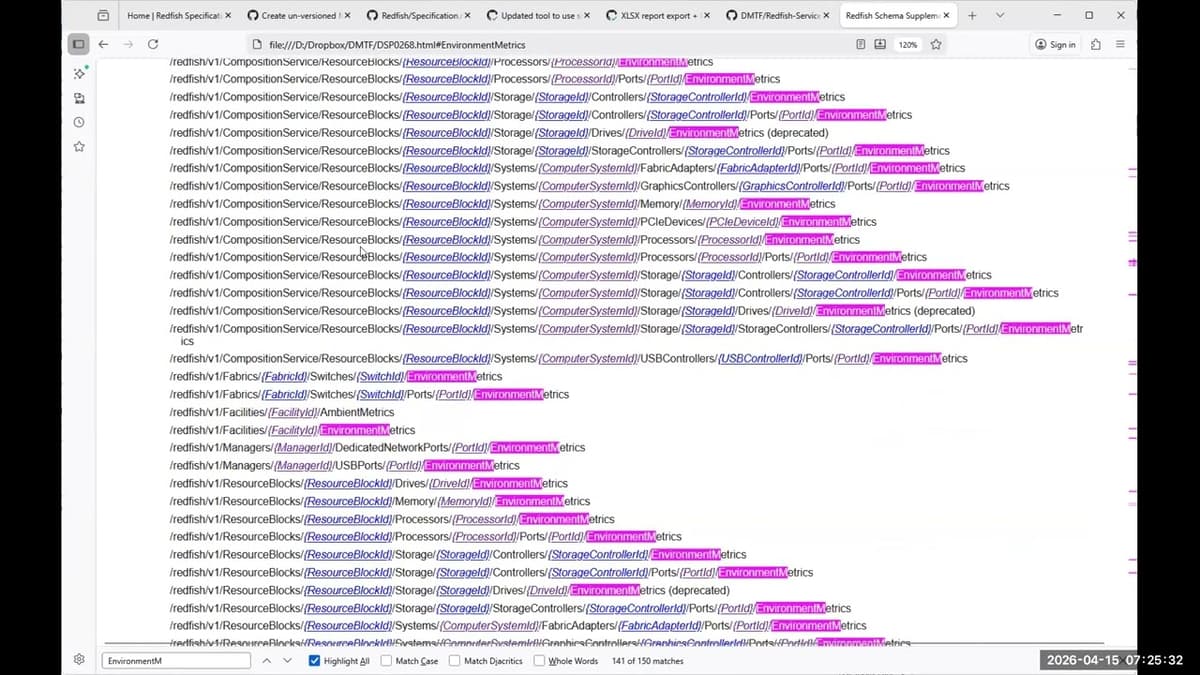Click the 120% zoom level indicator
1200x675 pixels.
click(907, 44)
